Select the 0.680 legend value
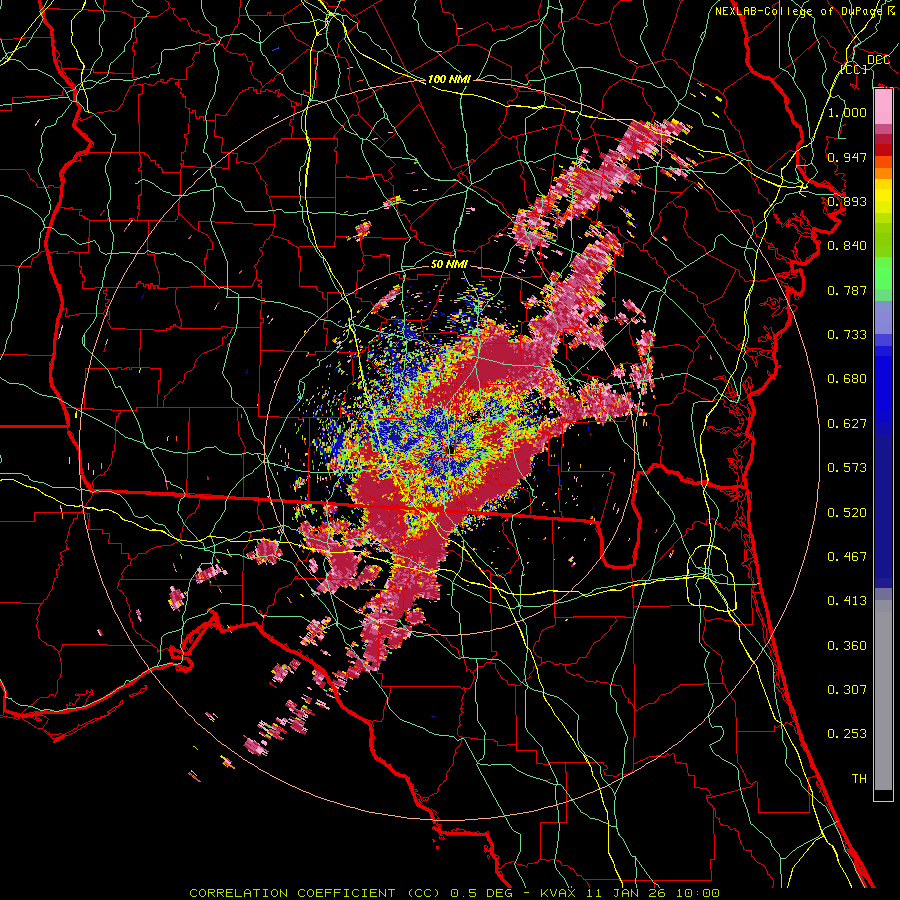Viewport: 900px width, 900px height. [x=847, y=379]
